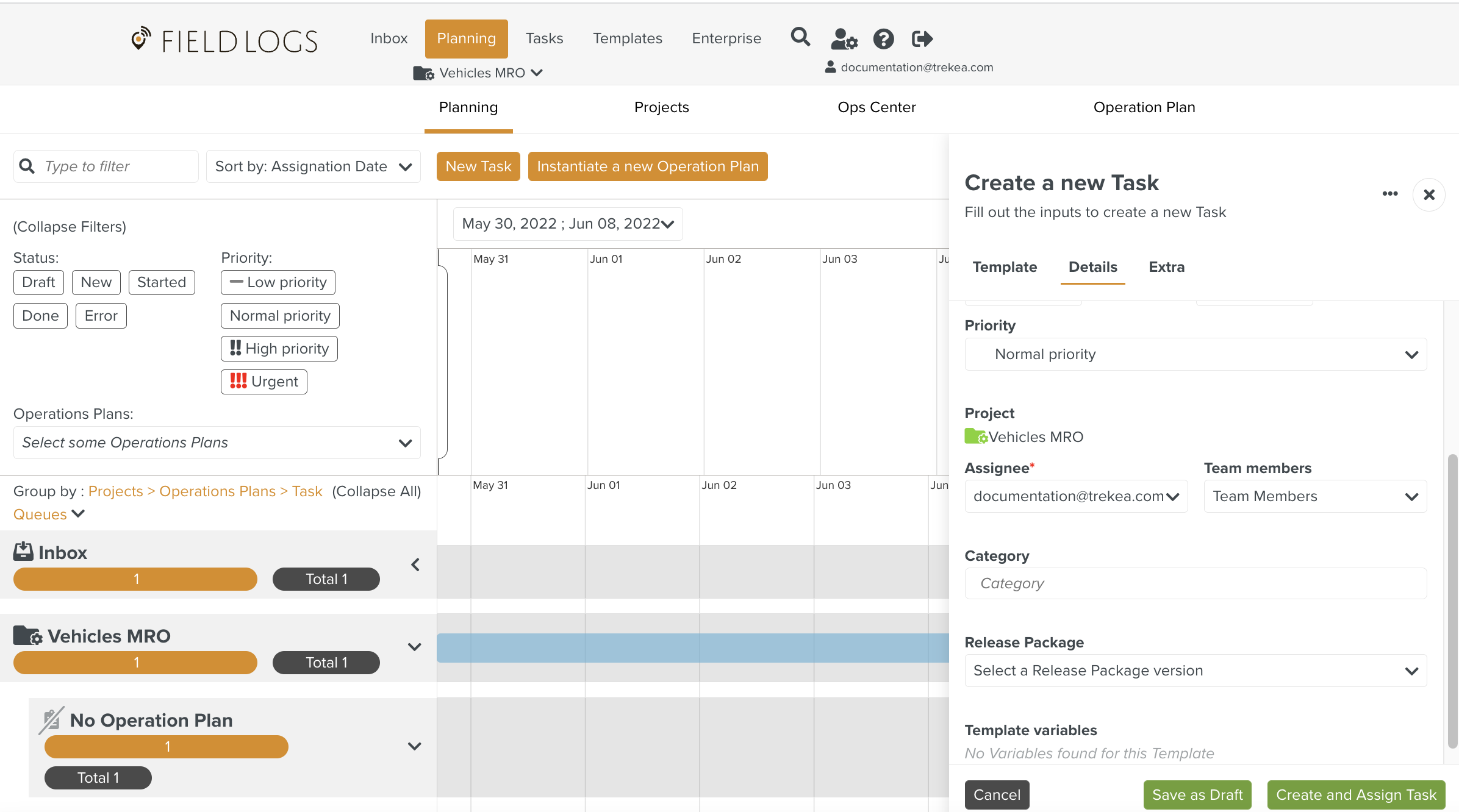
Task: Open the Sort by Assignation Date dropdown
Action: click(x=313, y=166)
